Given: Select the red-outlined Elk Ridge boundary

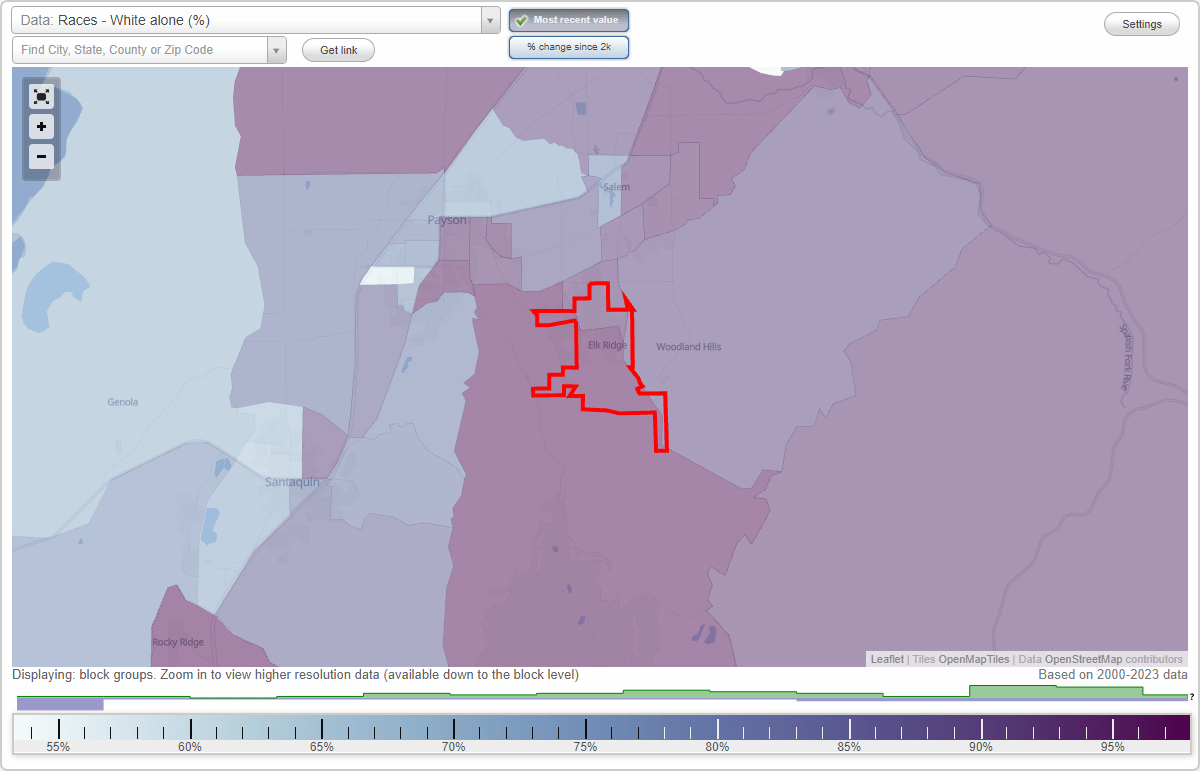Looking at the screenshot, I should click(x=600, y=350).
